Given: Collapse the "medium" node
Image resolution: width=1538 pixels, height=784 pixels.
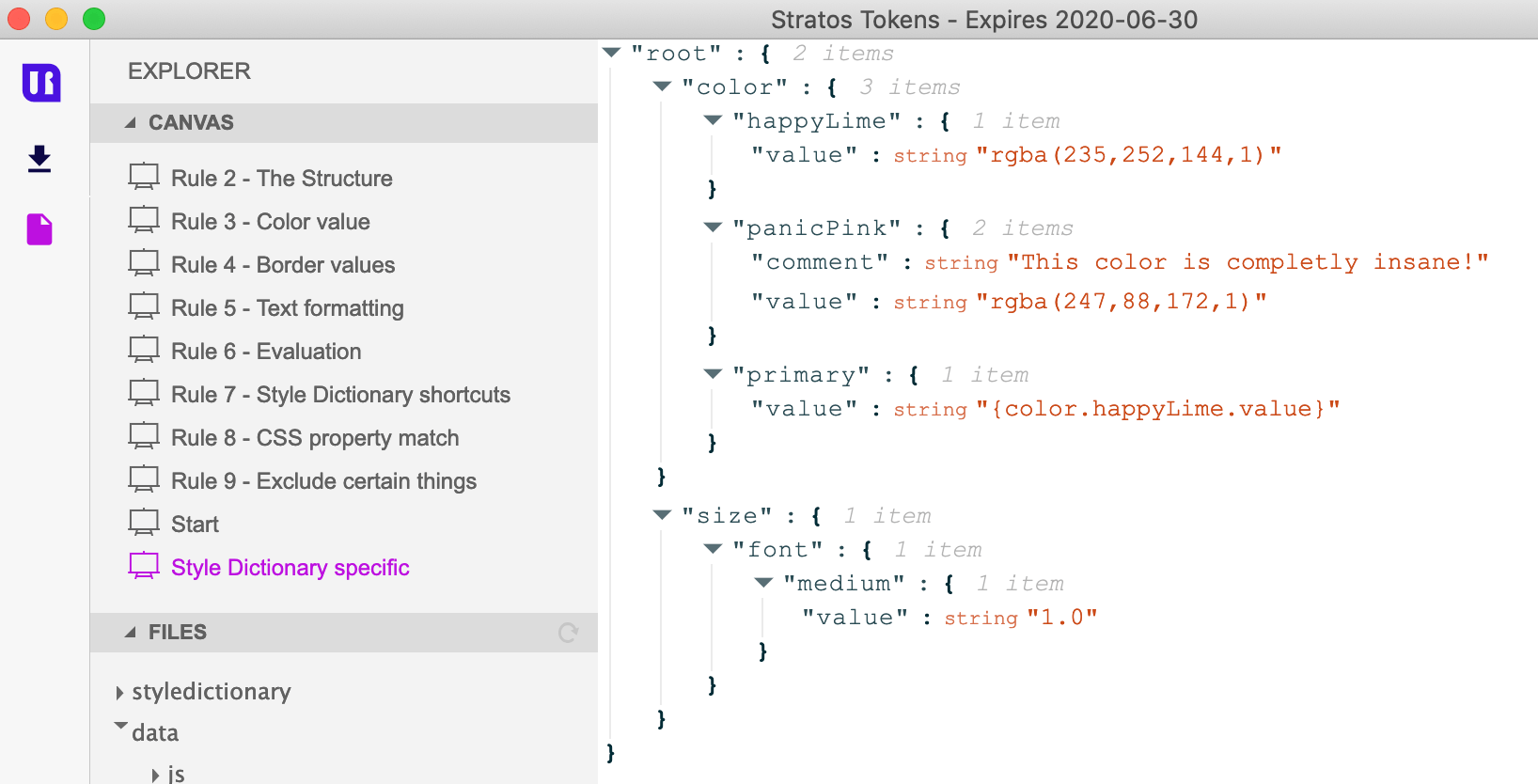Looking at the screenshot, I should tap(764, 583).
